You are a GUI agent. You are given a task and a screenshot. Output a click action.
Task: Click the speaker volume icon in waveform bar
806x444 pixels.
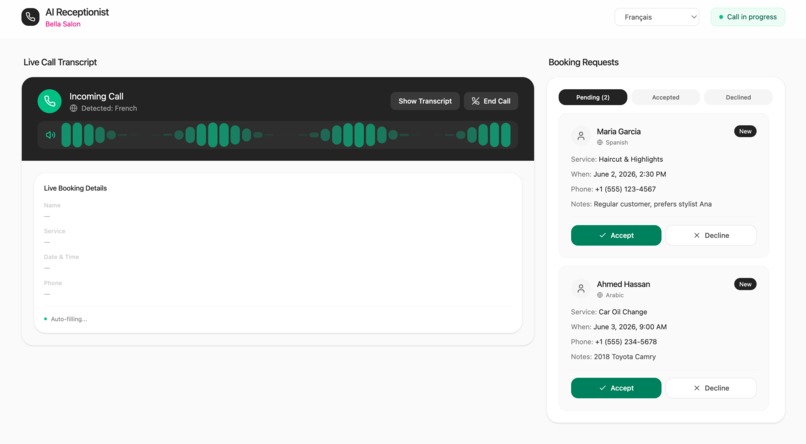[x=50, y=135]
